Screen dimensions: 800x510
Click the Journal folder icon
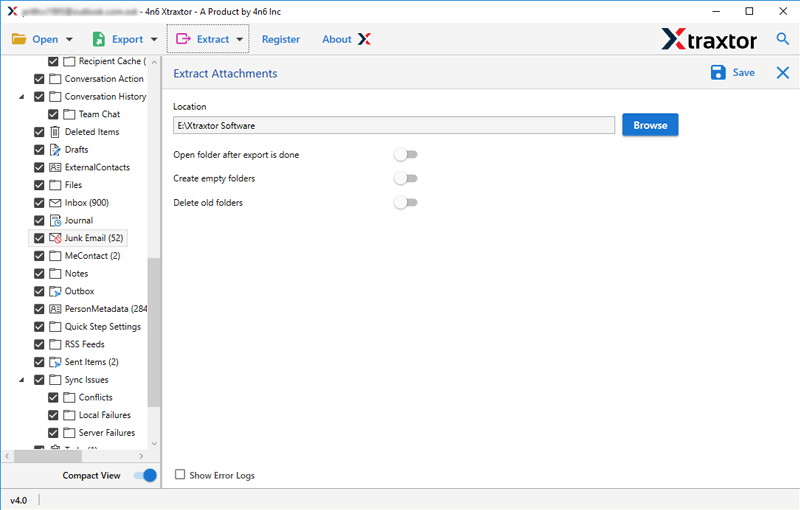click(x=55, y=221)
